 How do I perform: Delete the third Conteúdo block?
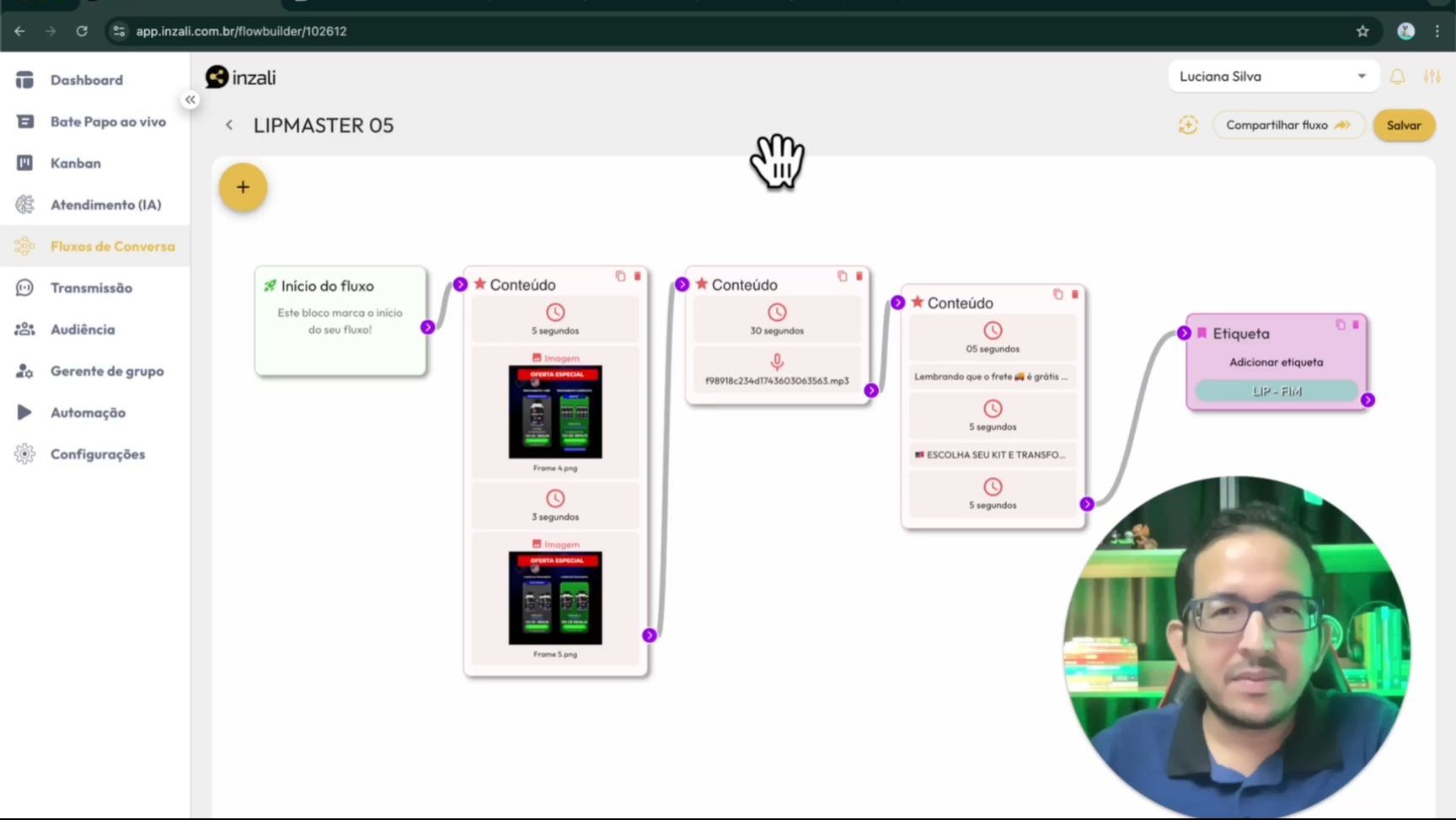click(1074, 294)
